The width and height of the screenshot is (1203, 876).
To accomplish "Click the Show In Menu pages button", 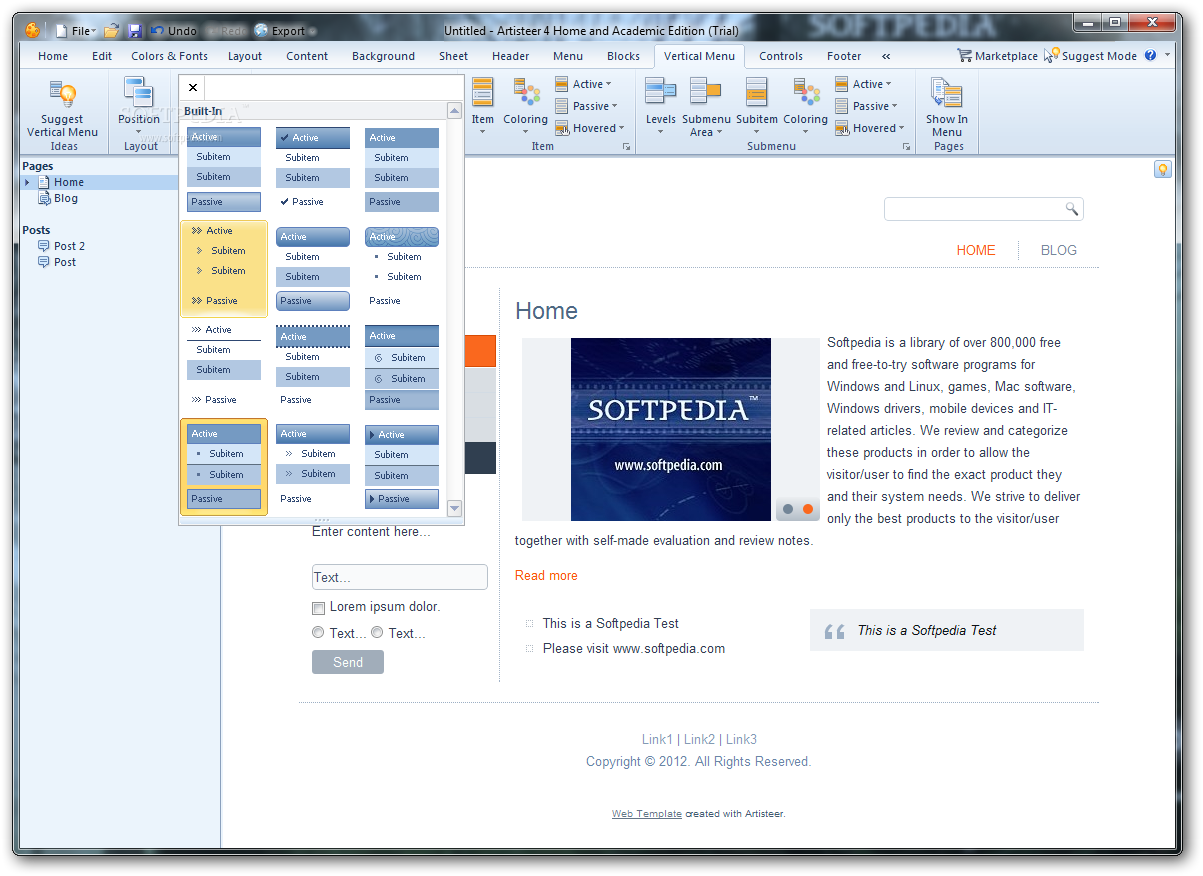I will [947, 107].
